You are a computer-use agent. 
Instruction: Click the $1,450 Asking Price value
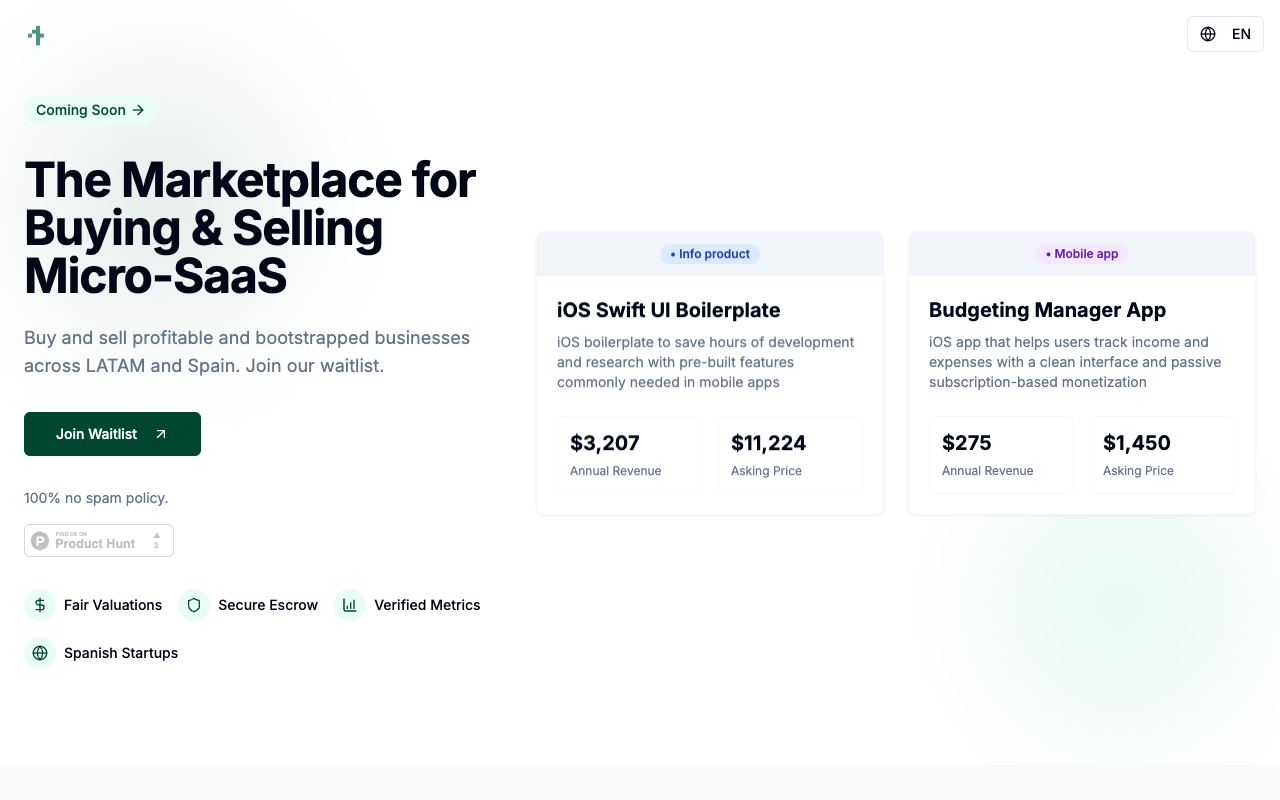[x=1137, y=443]
